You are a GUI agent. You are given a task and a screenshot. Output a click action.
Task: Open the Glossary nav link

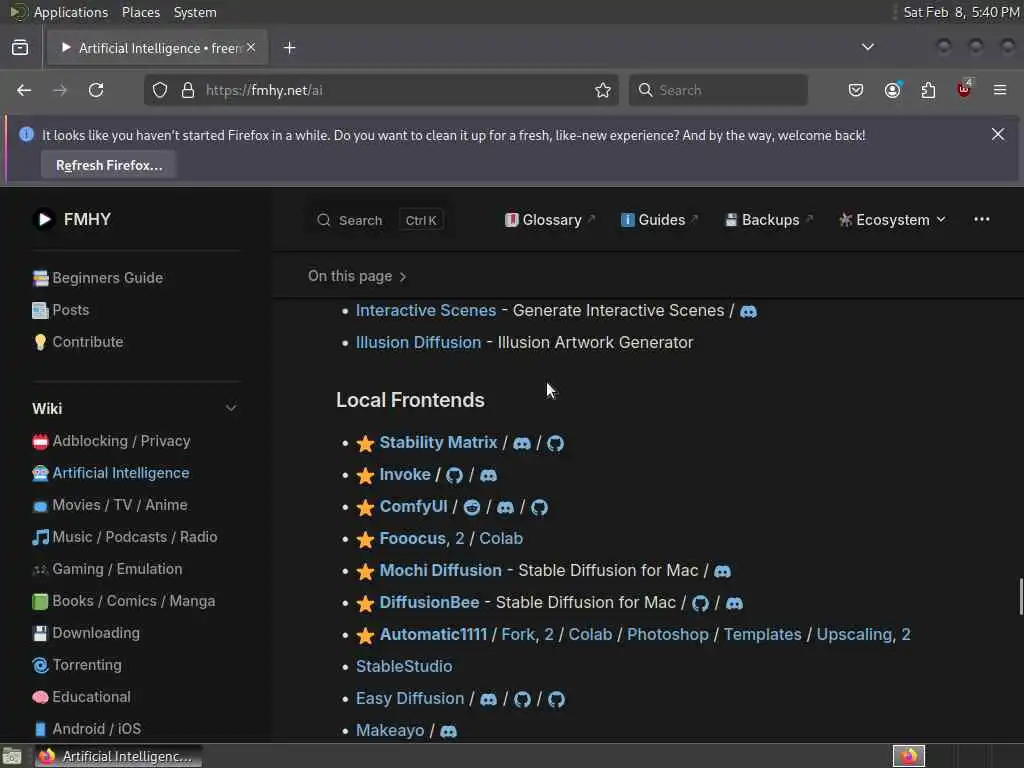549,220
